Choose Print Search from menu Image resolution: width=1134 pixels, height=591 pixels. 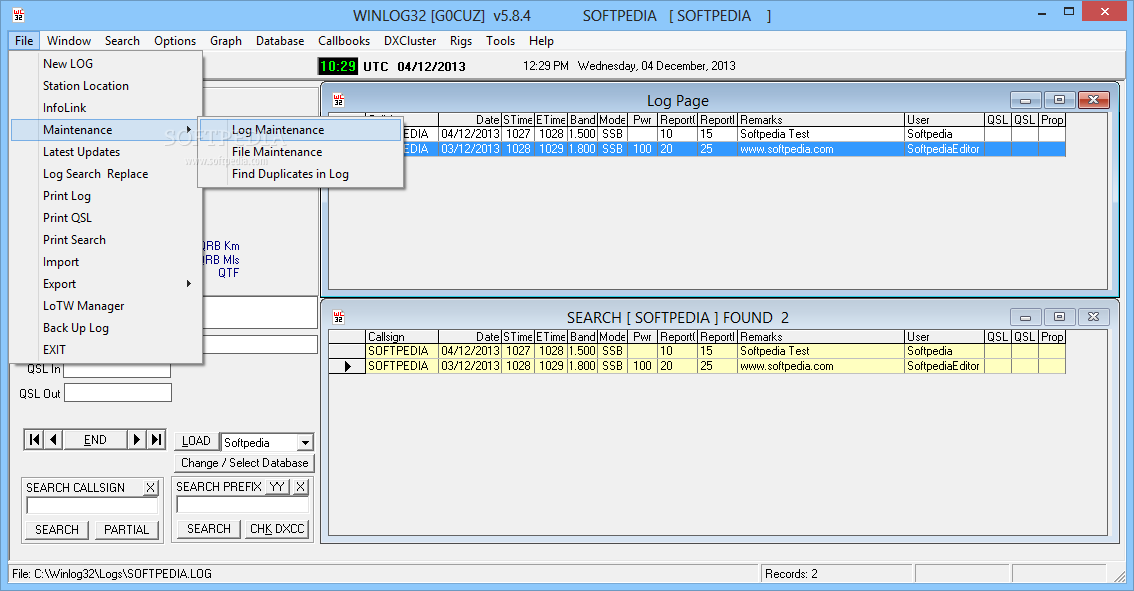tap(107, 239)
